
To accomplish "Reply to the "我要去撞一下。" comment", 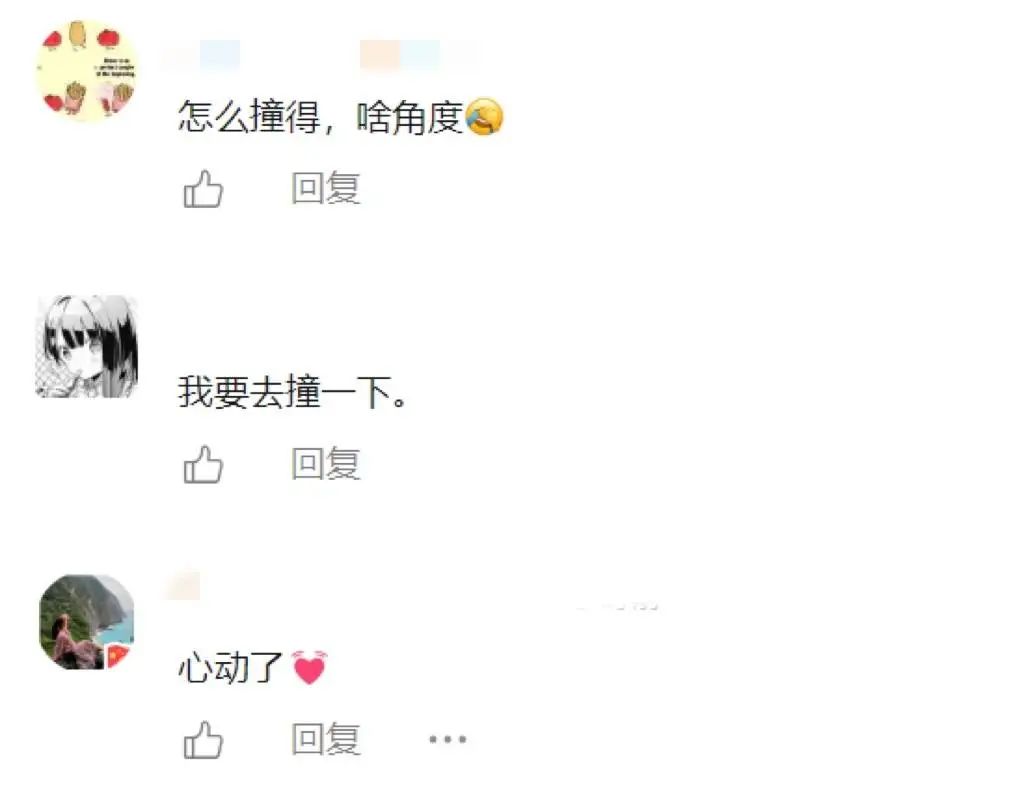I will 326,464.
